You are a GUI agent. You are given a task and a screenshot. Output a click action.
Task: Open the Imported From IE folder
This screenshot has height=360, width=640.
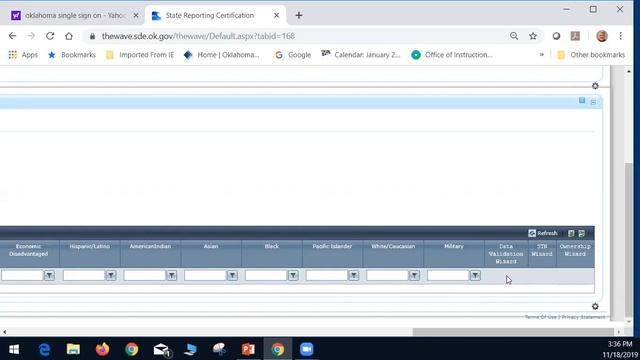pos(140,55)
